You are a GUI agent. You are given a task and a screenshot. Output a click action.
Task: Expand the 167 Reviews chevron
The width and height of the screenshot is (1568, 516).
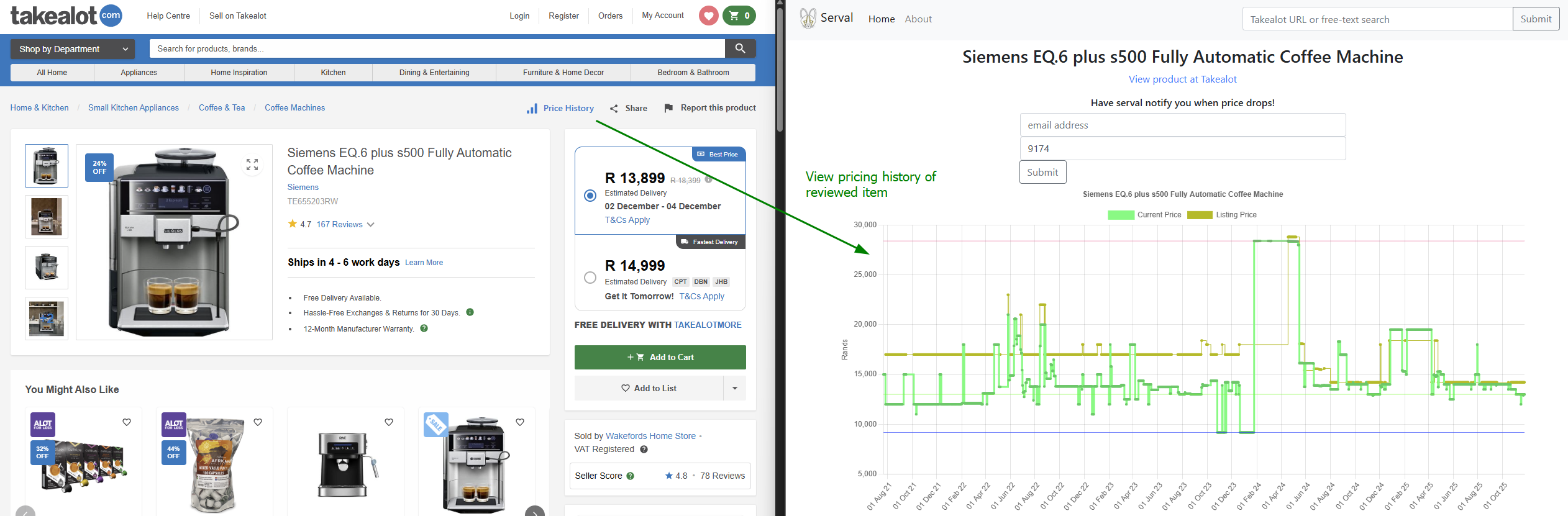click(x=371, y=225)
